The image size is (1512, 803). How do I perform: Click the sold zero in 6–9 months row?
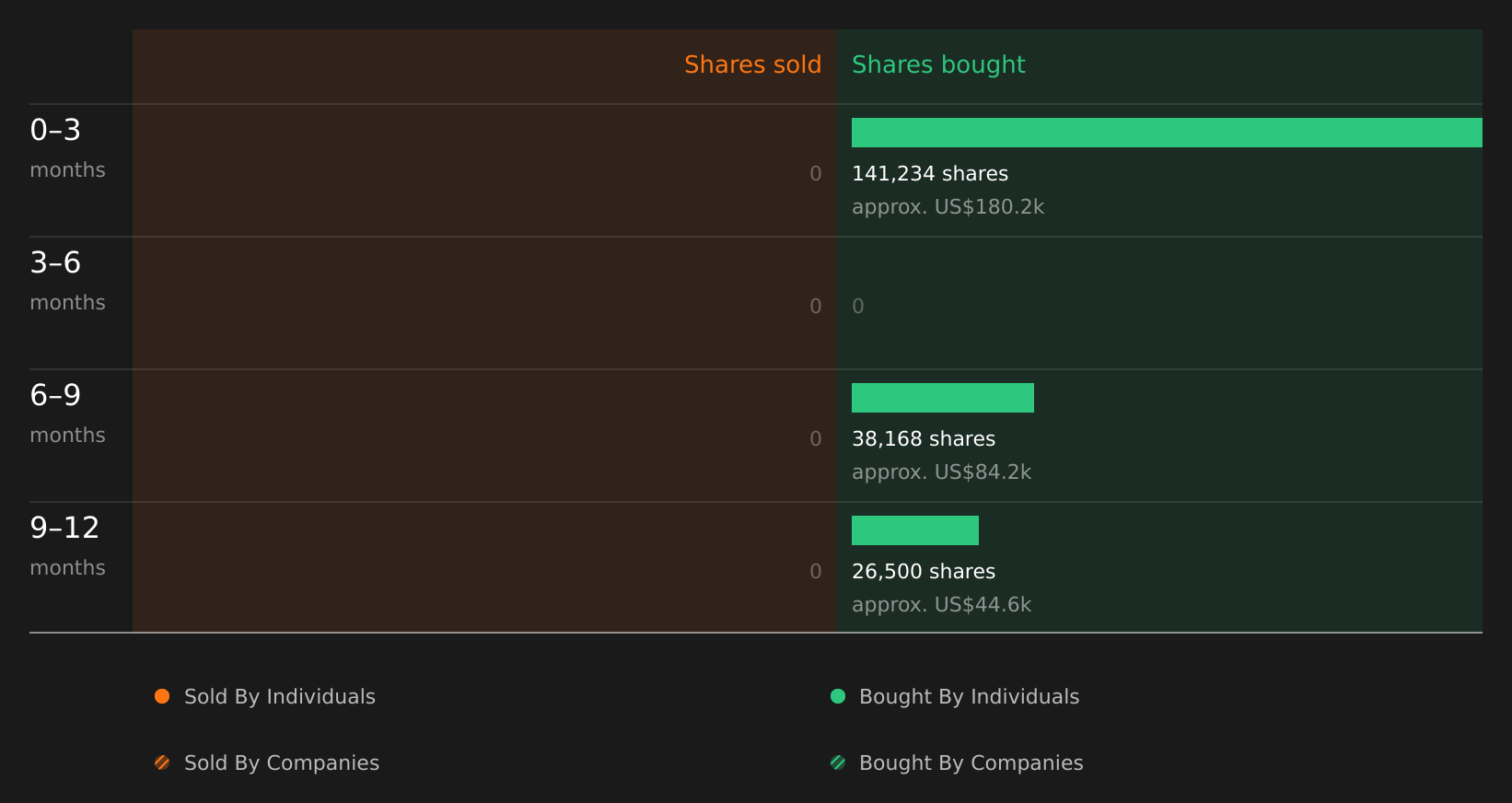pyautogui.click(x=816, y=439)
